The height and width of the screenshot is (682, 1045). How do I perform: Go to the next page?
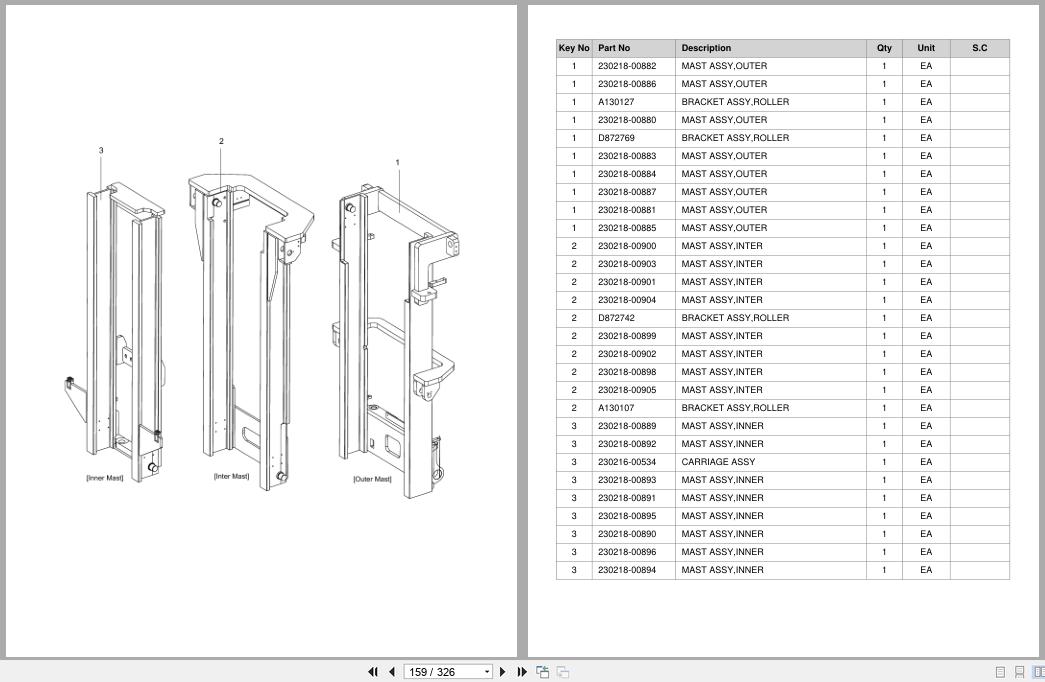point(503,672)
